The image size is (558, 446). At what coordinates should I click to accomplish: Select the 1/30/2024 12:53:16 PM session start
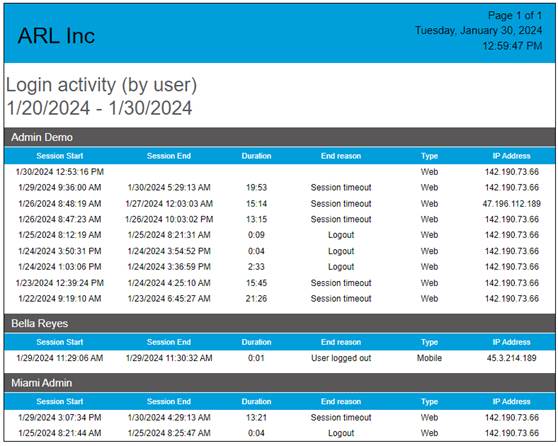(x=60, y=172)
